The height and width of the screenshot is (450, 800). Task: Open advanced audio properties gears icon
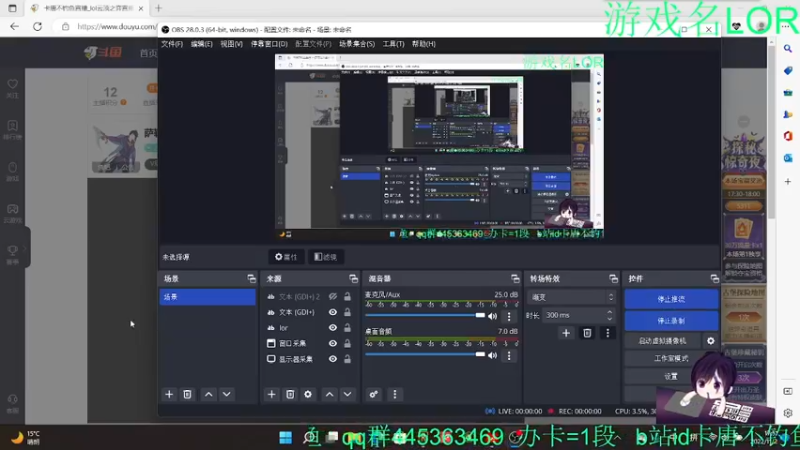coord(373,394)
